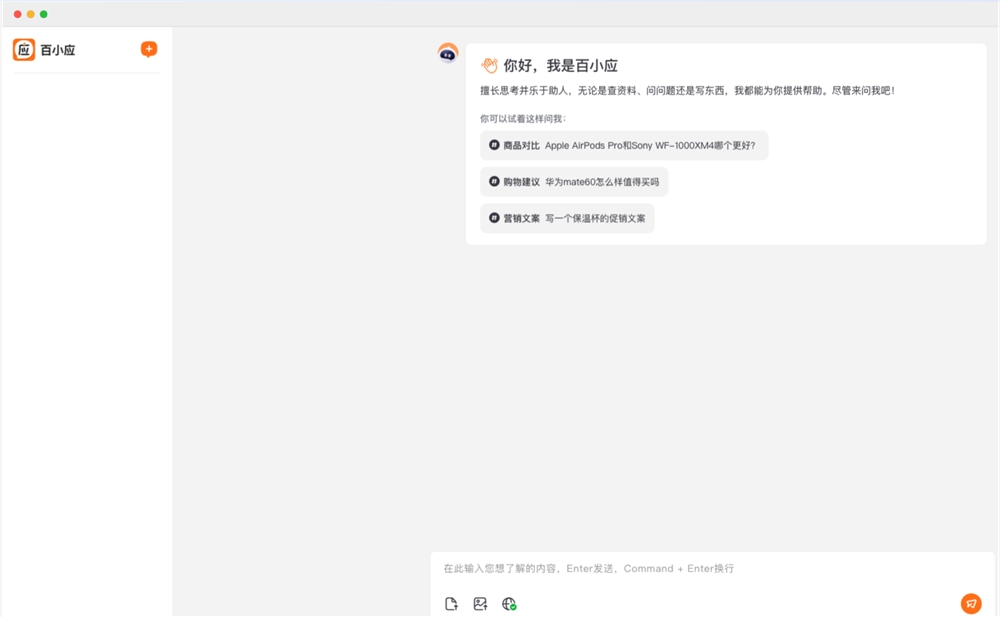Select the AirPods Pro vs Sony comparison prompt
Viewport: 1000px width, 617px height.
click(x=625, y=145)
